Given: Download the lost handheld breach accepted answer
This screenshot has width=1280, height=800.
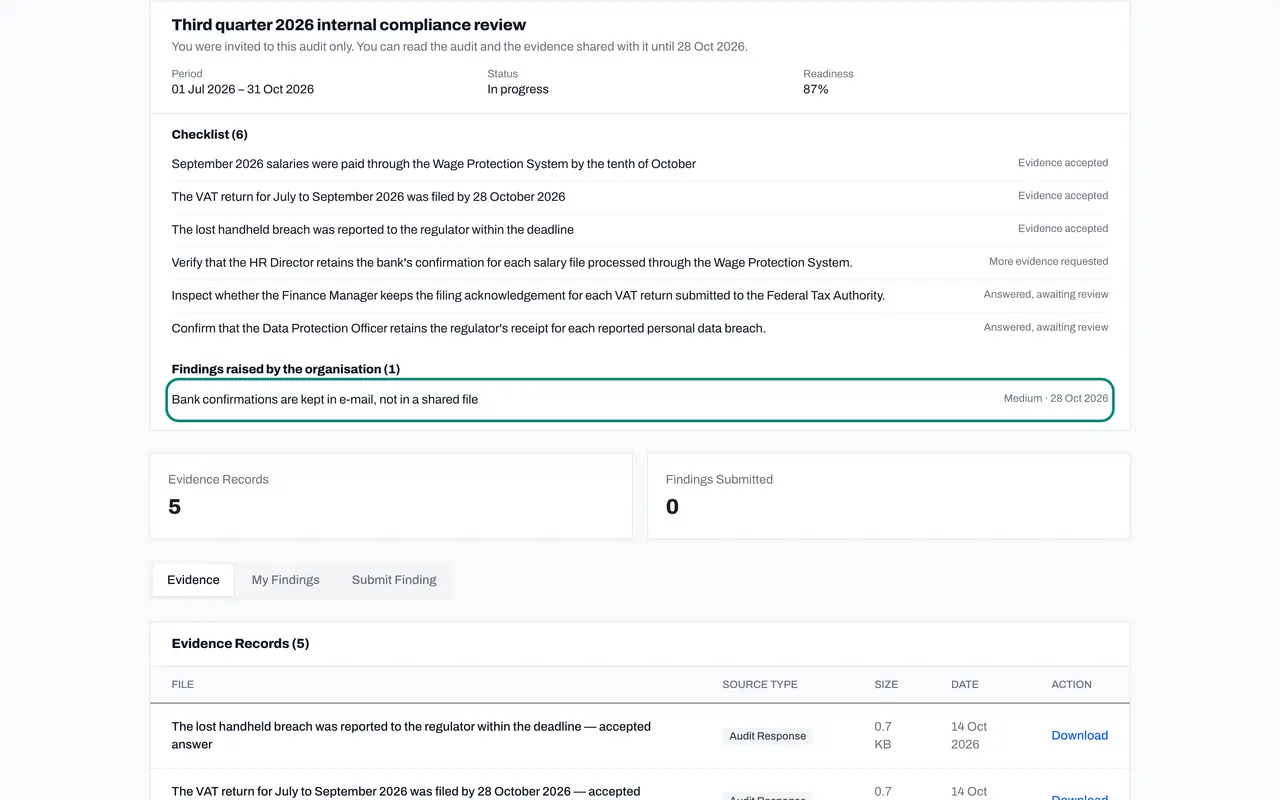Looking at the screenshot, I should (x=1079, y=735).
